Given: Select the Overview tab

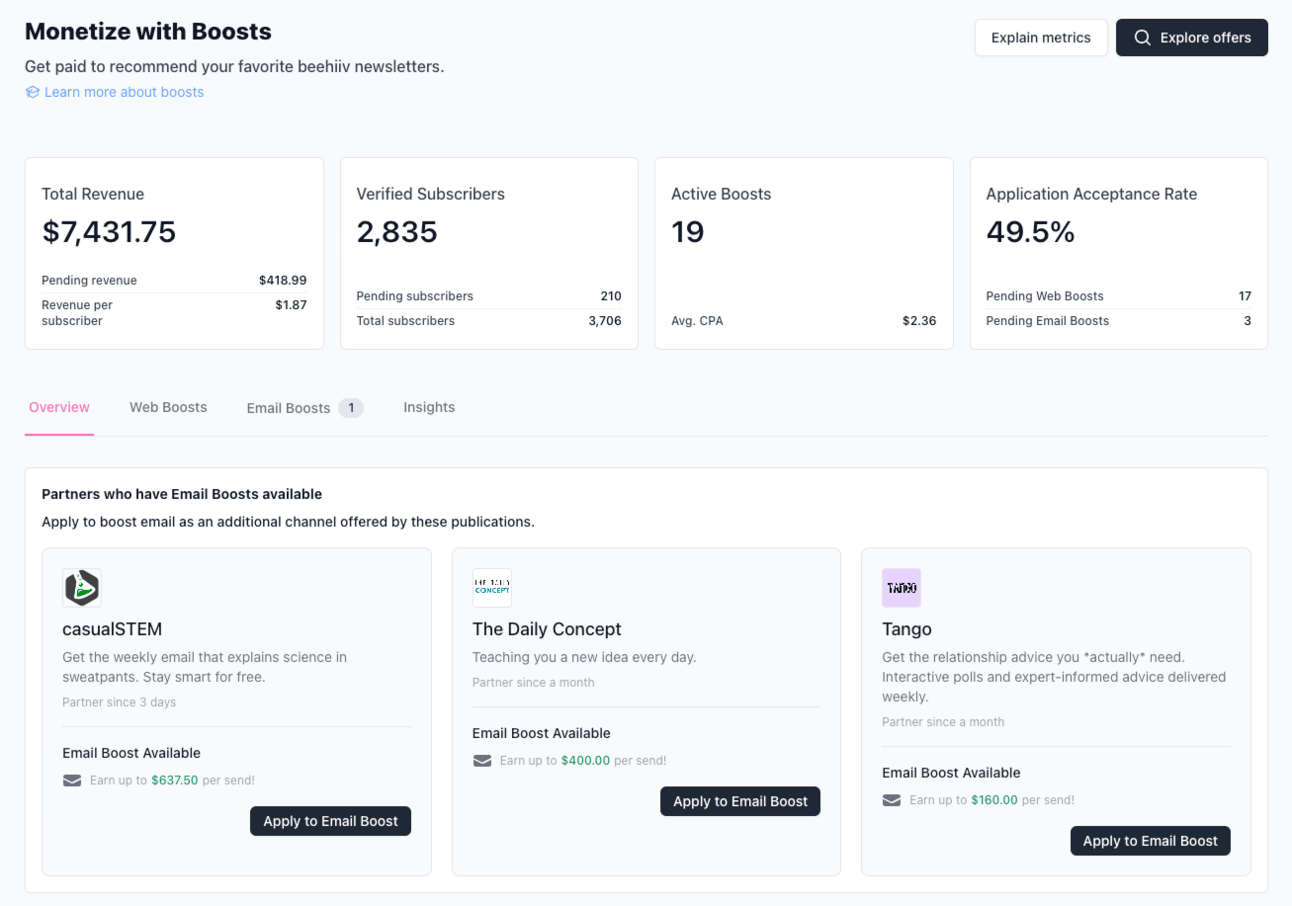Looking at the screenshot, I should [59, 407].
